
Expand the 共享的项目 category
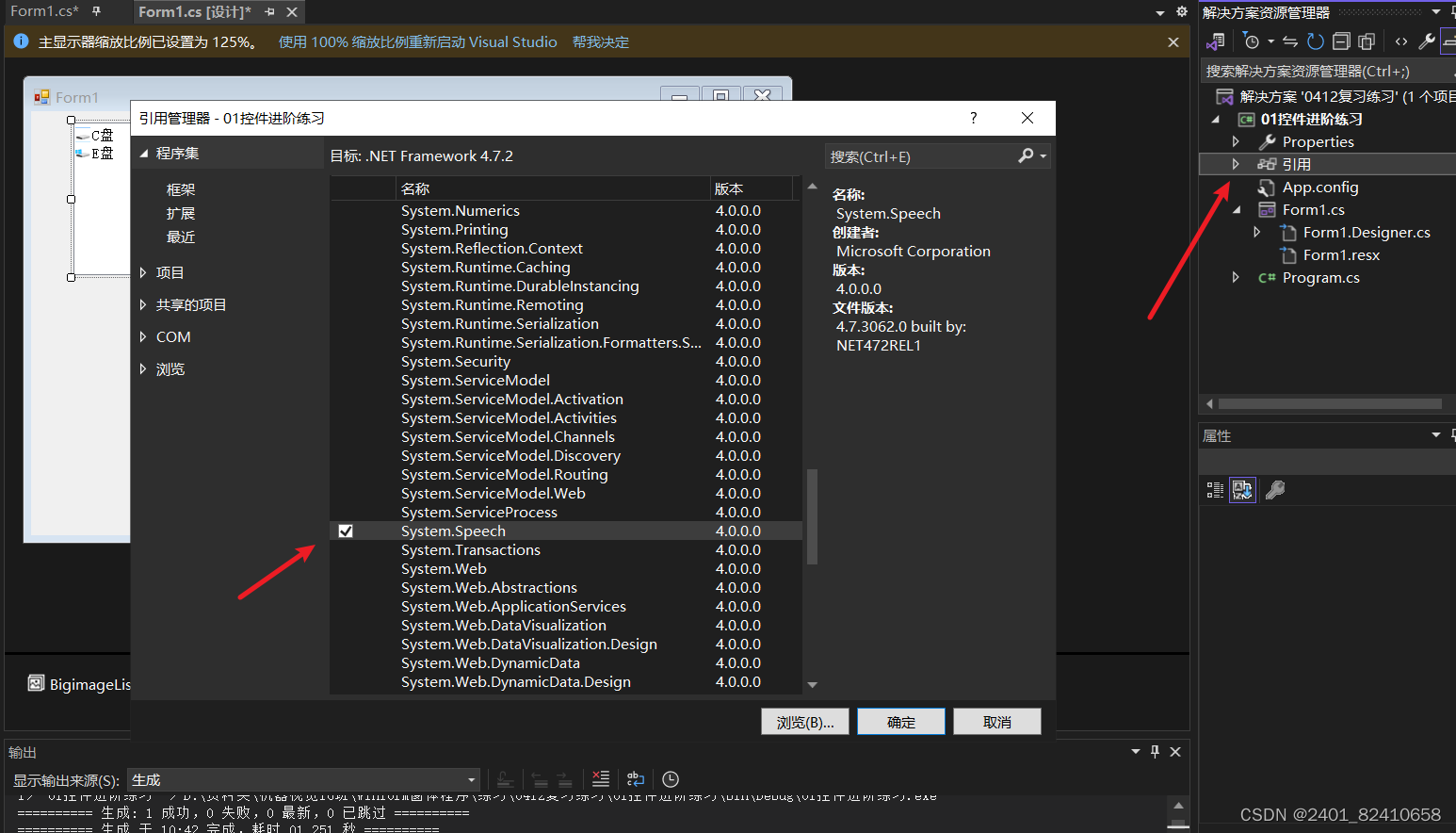pos(143,305)
